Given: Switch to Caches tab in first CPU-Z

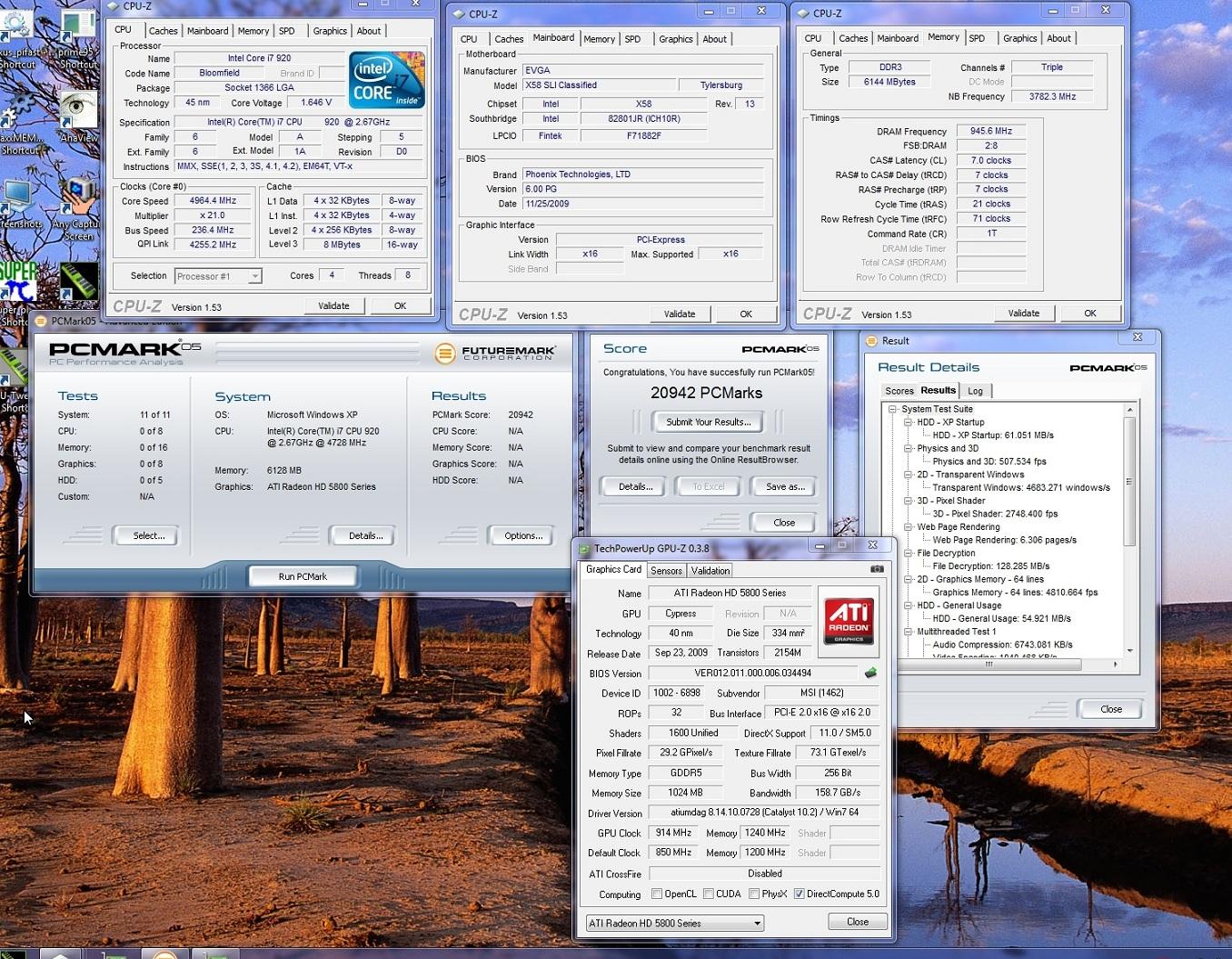Looking at the screenshot, I should 163,31.
